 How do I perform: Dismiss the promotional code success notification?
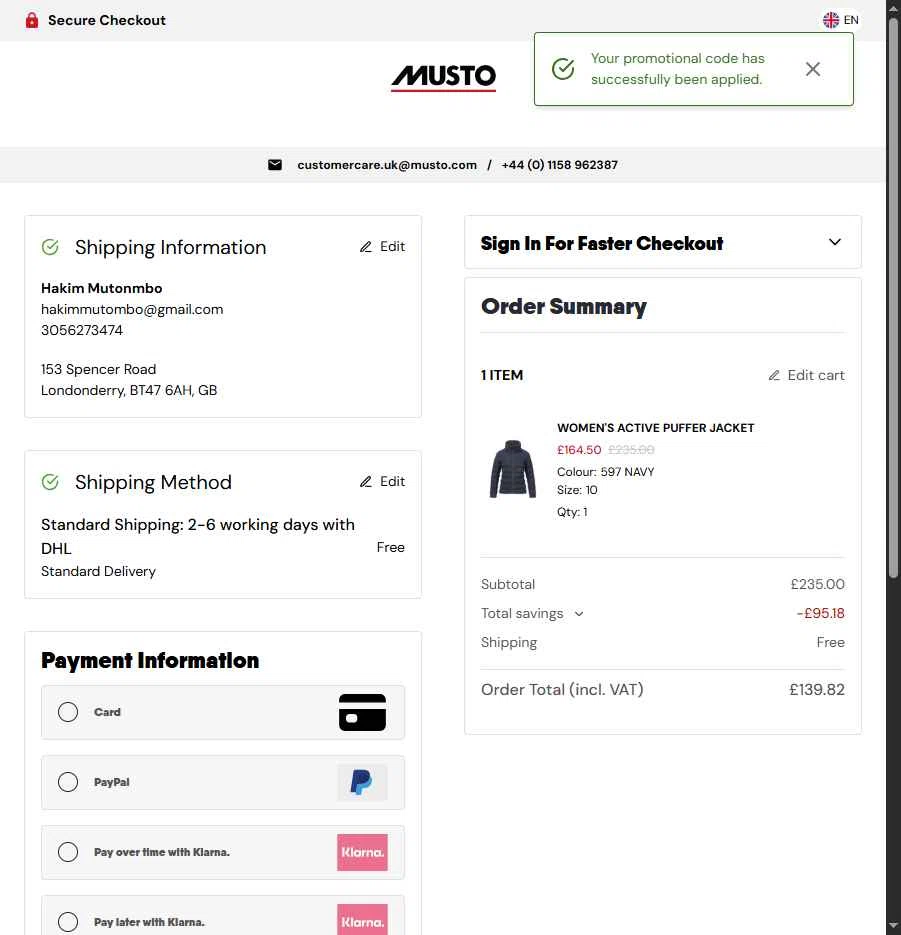812,69
